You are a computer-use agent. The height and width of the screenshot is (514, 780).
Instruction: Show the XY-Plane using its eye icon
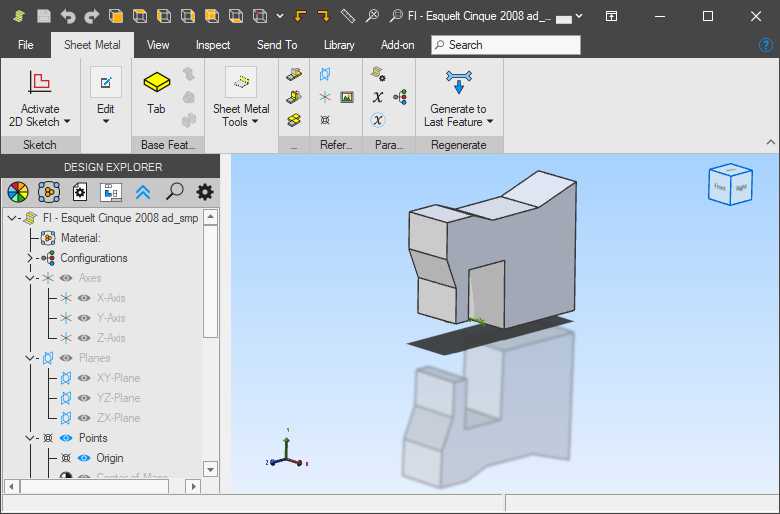pyautogui.click(x=84, y=378)
